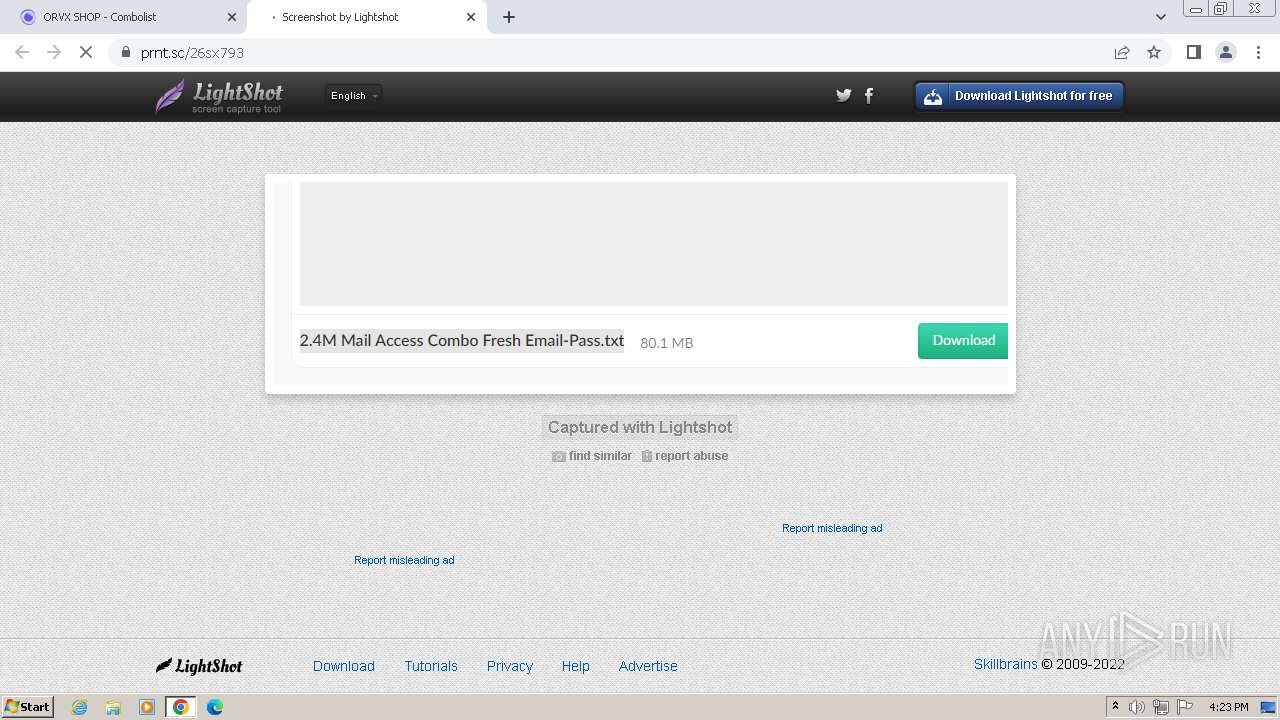
Task: Open Chrome profile menu
Action: click(1226, 52)
